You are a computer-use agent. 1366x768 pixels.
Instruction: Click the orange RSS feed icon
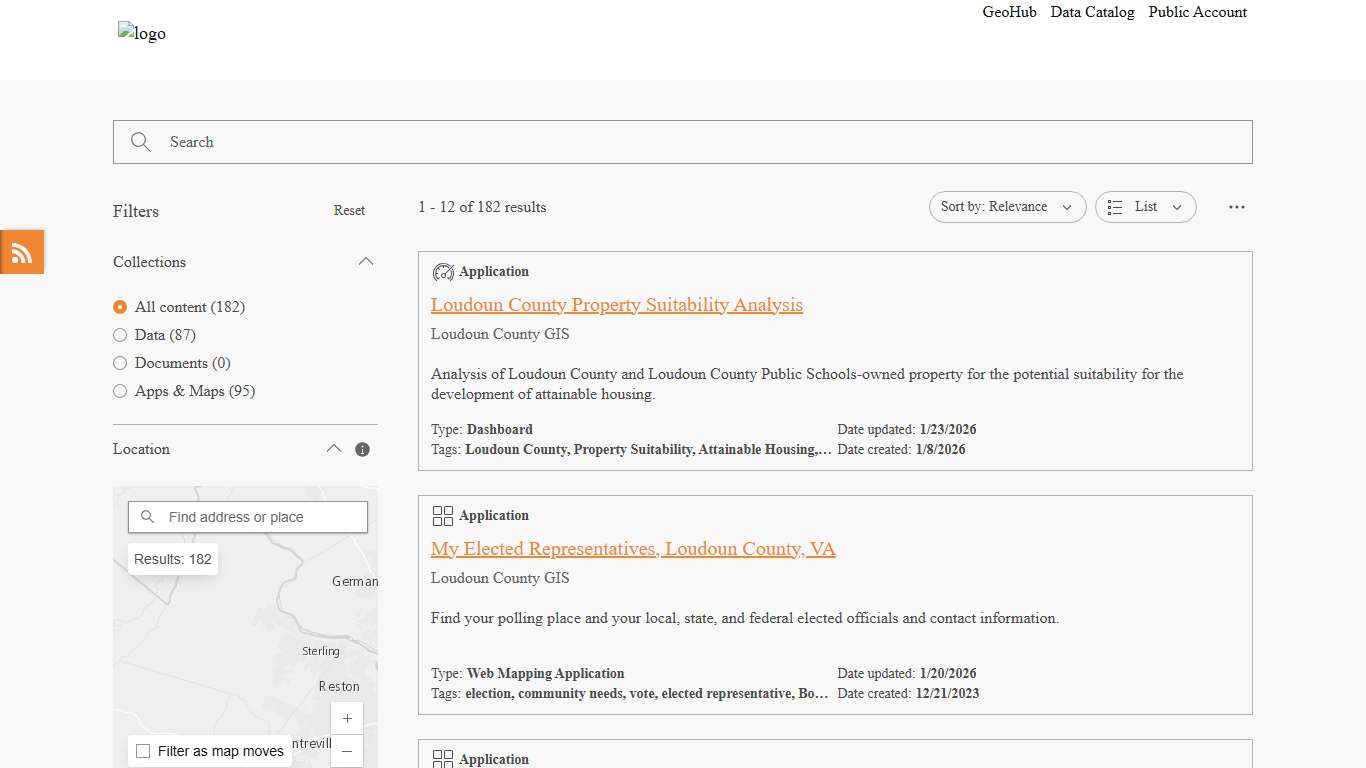click(x=22, y=252)
